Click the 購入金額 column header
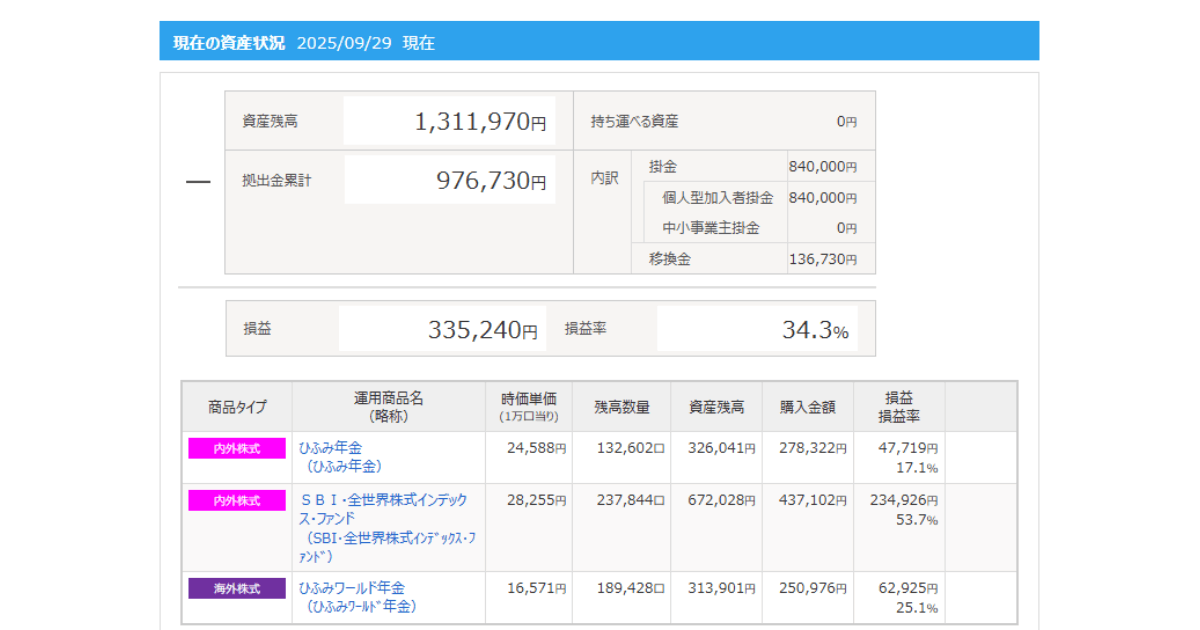The width and height of the screenshot is (1200, 630). click(x=807, y=407)
